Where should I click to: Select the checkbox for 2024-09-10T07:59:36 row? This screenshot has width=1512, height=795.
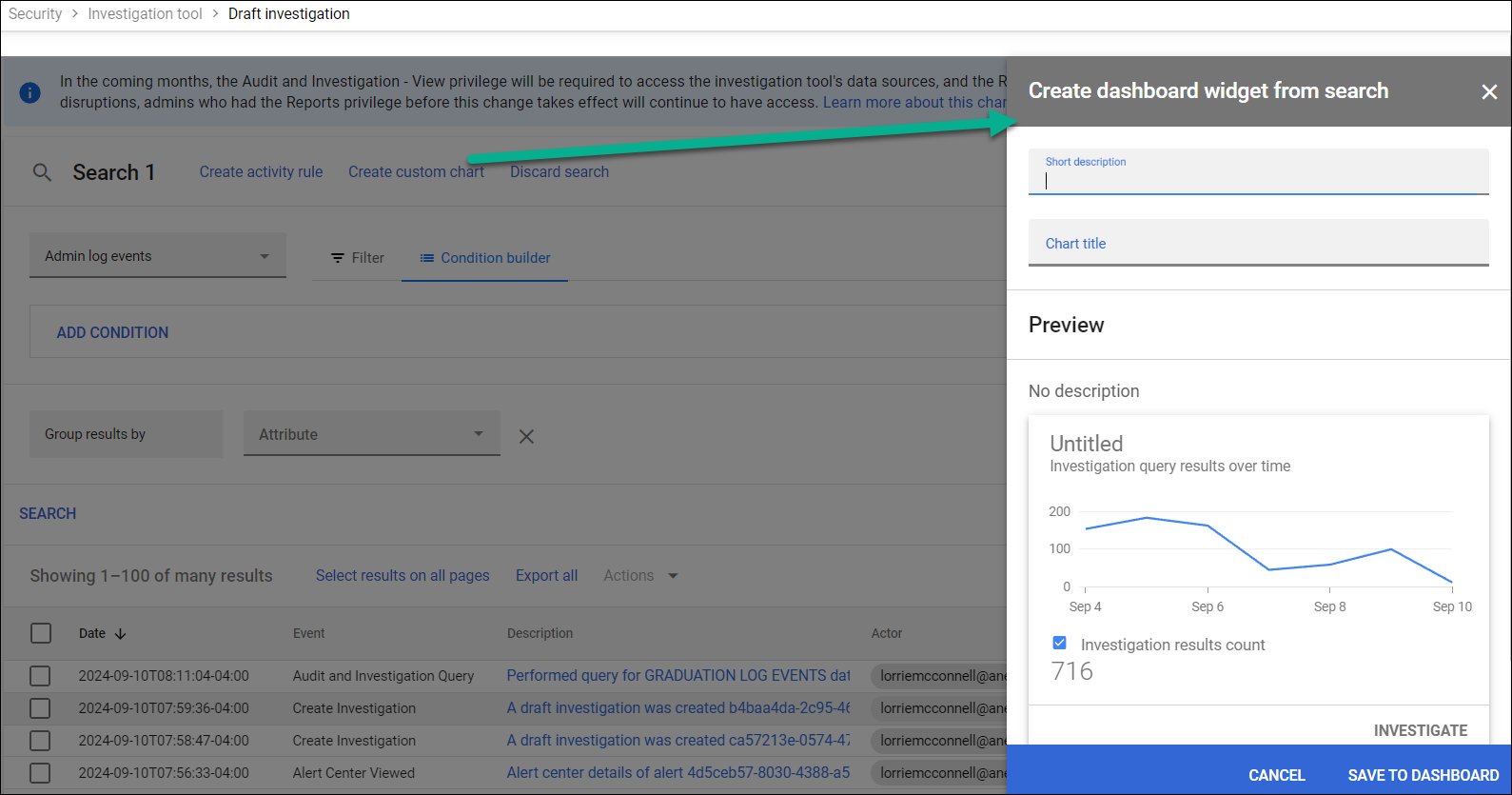click(40, 708)
